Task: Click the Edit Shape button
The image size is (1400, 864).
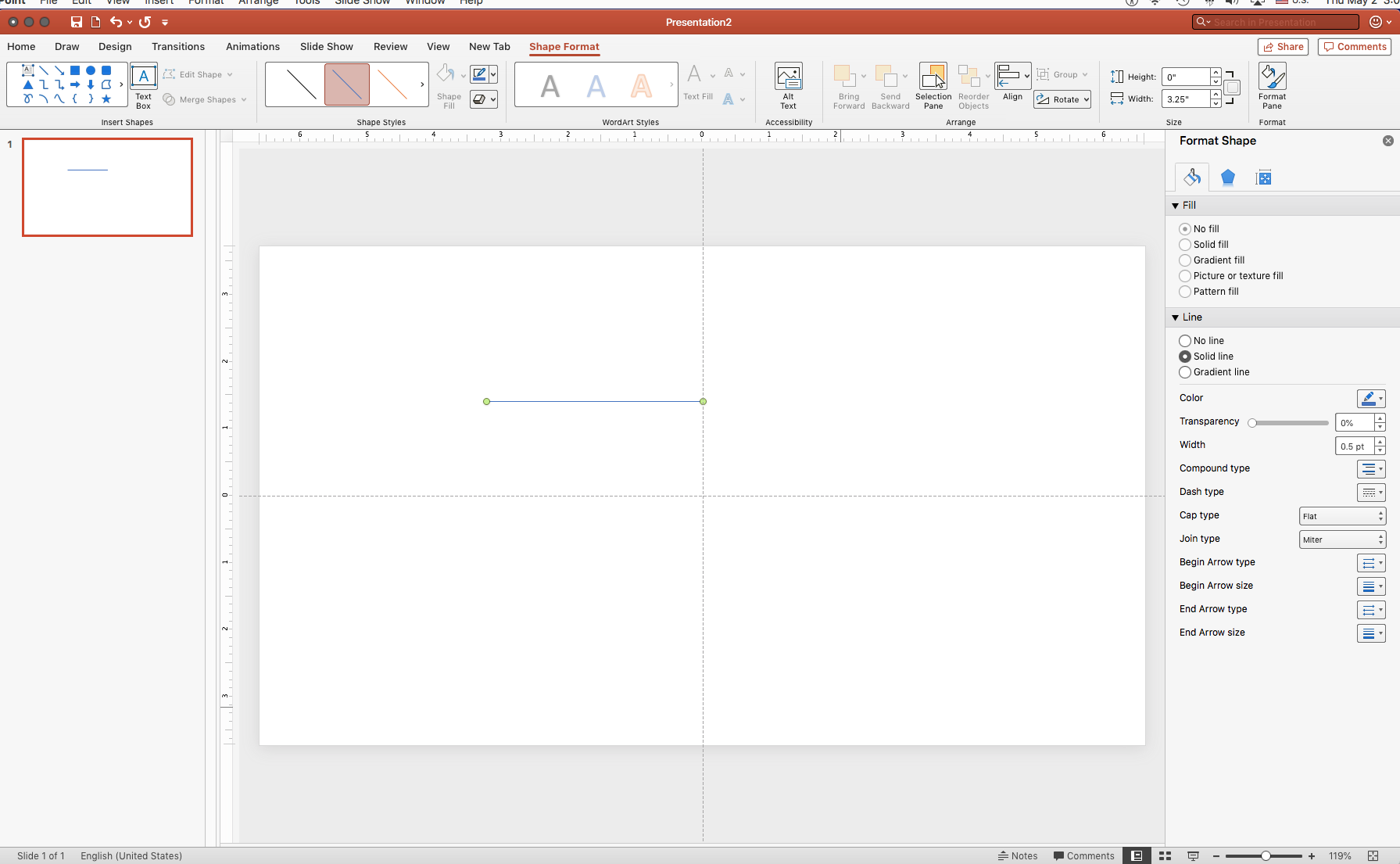Action: [198, 74]
